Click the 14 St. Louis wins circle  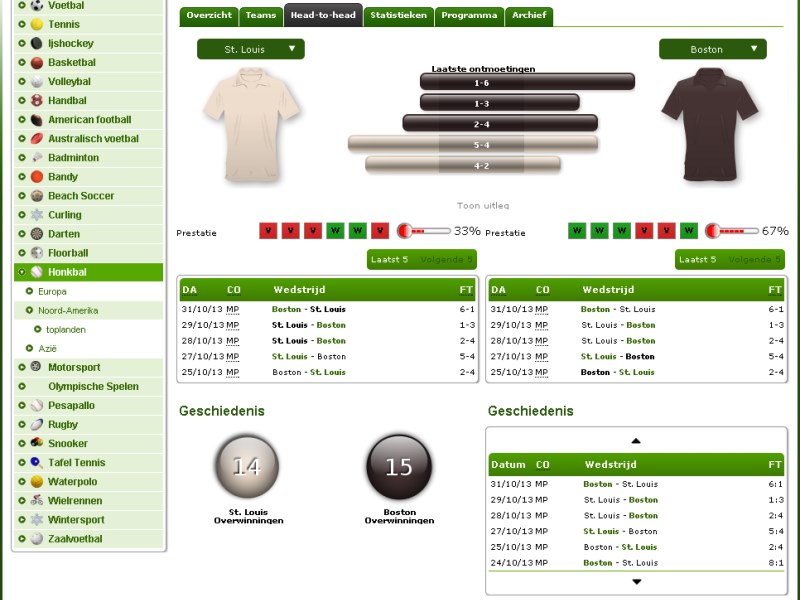coord(247,466)
